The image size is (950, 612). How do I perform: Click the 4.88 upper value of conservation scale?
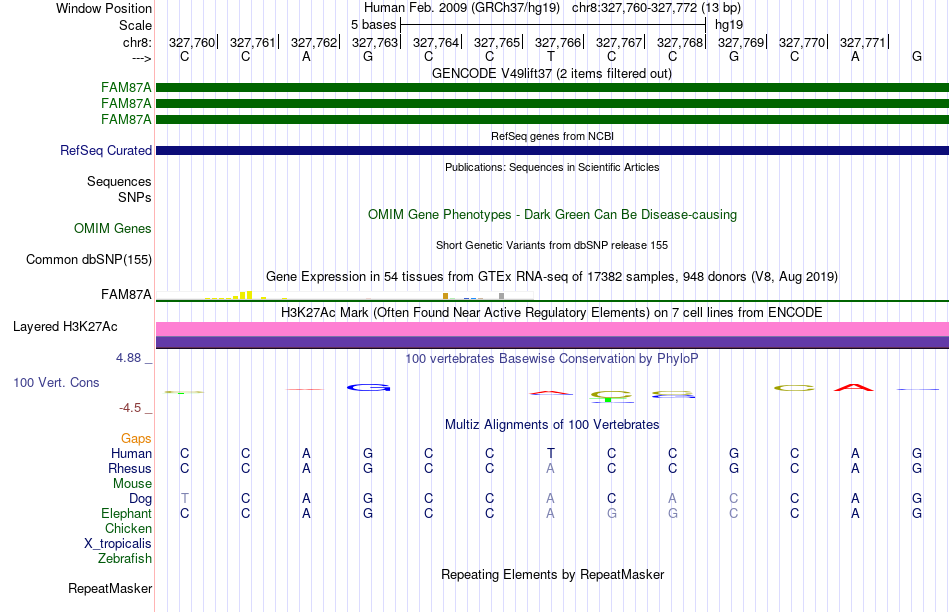(x=128, y=358)
